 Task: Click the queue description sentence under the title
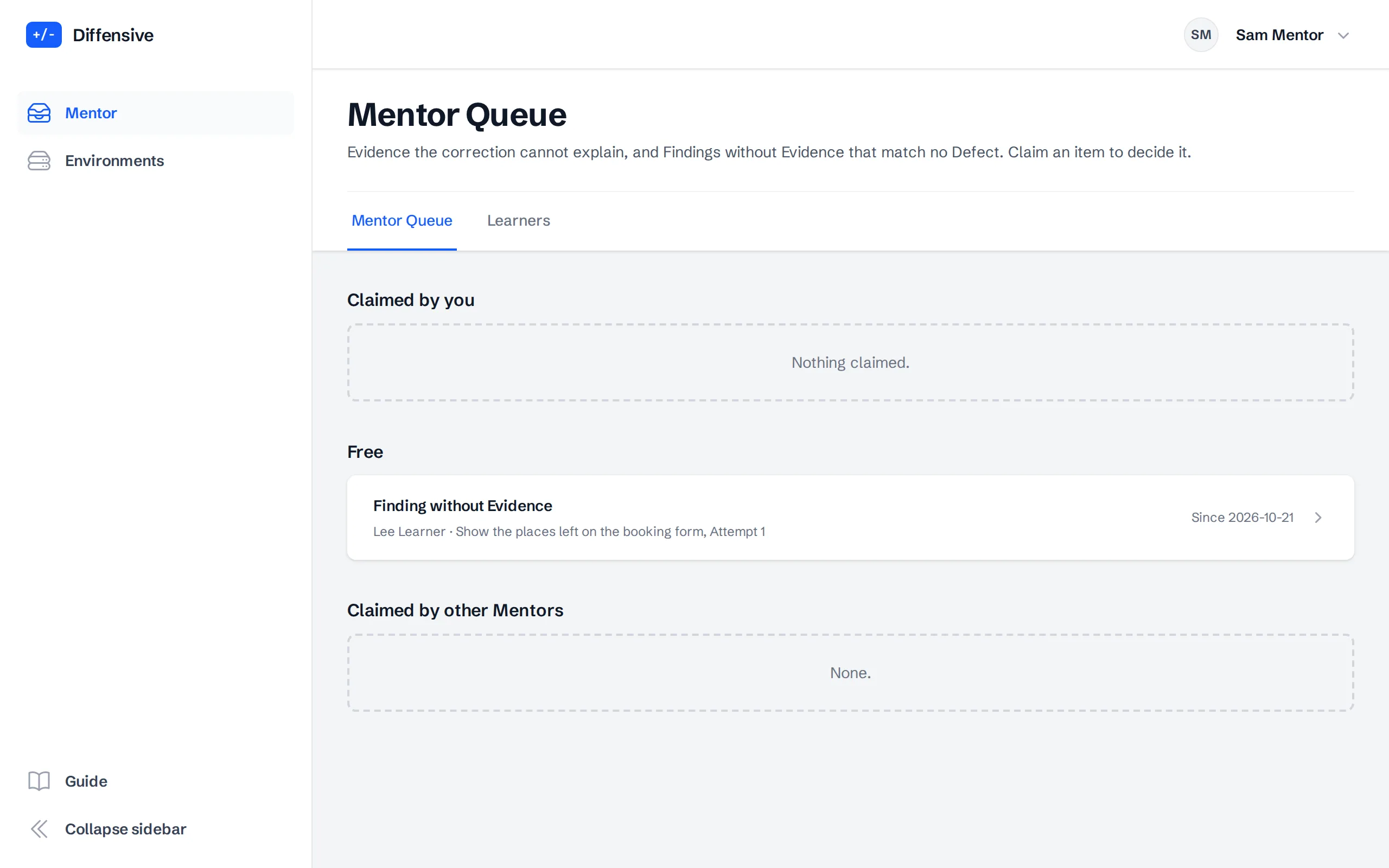click(769, 152)
